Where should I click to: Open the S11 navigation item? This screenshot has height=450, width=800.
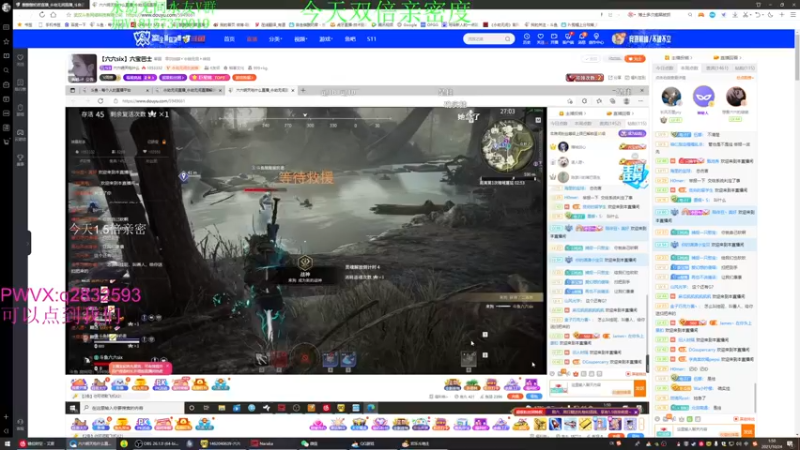tap(371, 39)
